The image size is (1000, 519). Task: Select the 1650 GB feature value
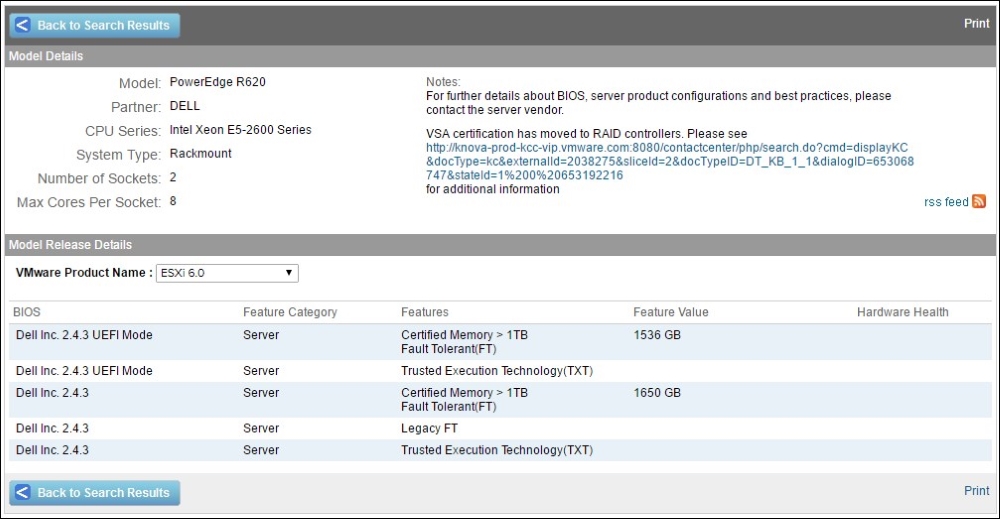(657, 393)
